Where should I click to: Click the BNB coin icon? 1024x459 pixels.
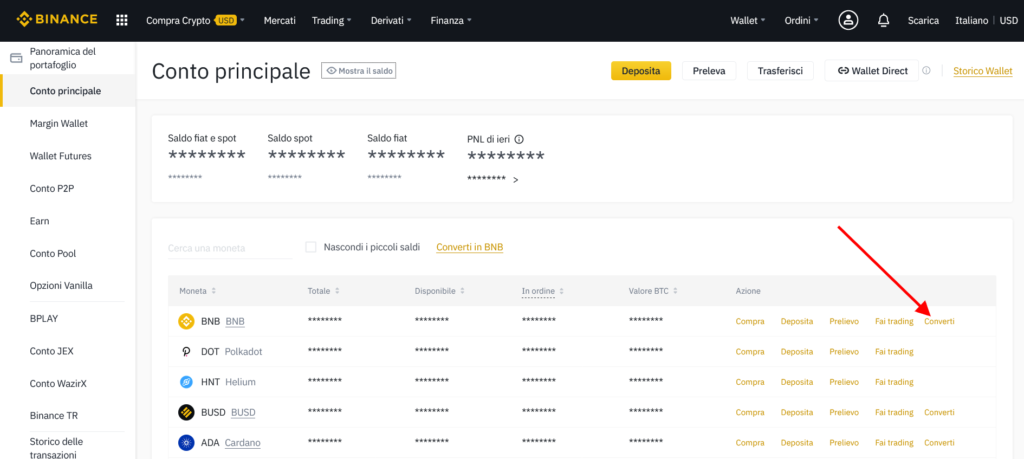[x=187, y=321]
